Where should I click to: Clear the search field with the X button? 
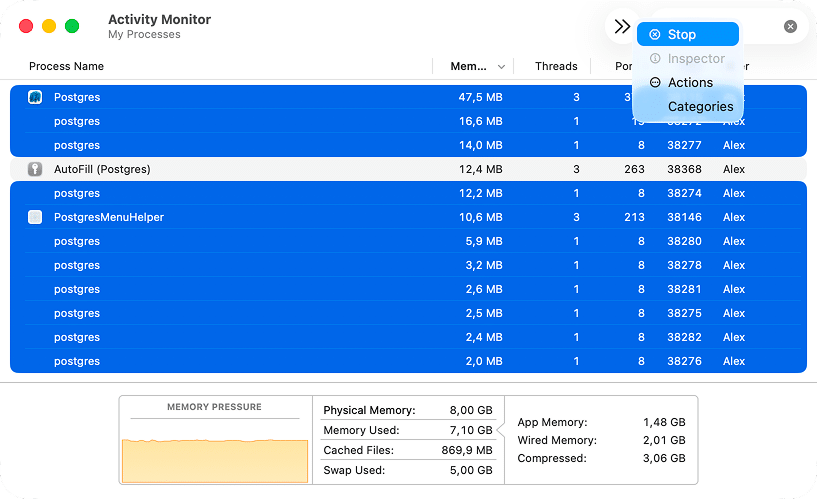[x=790, y=27]
